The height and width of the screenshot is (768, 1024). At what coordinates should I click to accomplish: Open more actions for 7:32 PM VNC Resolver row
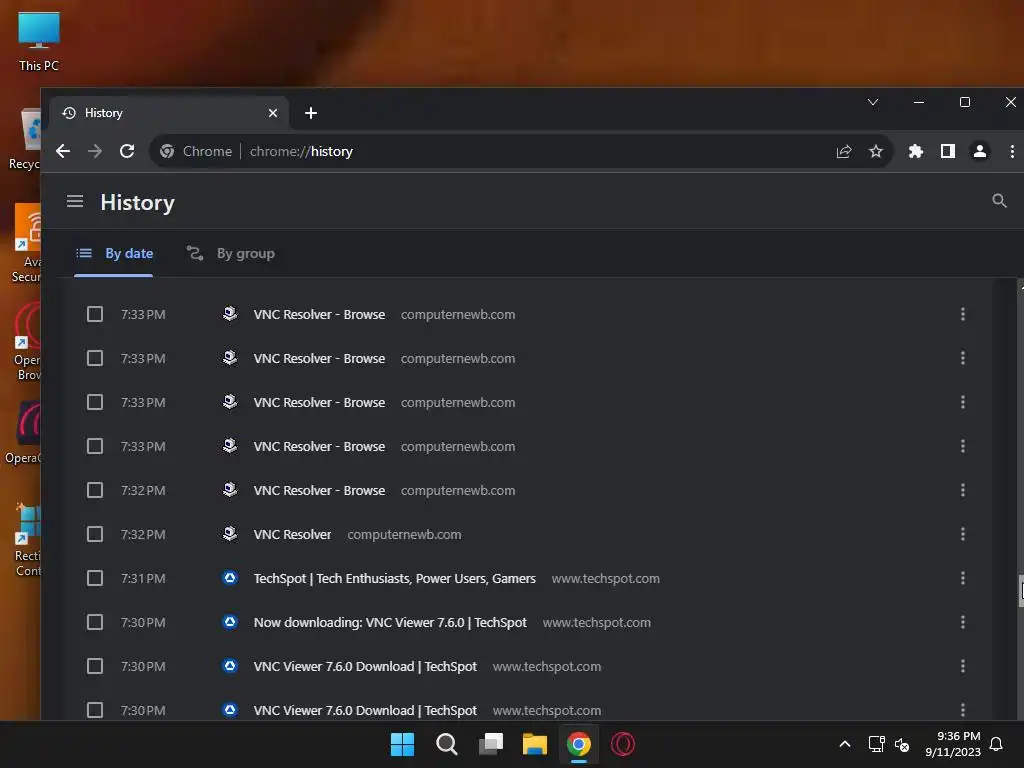pos(963,534)
